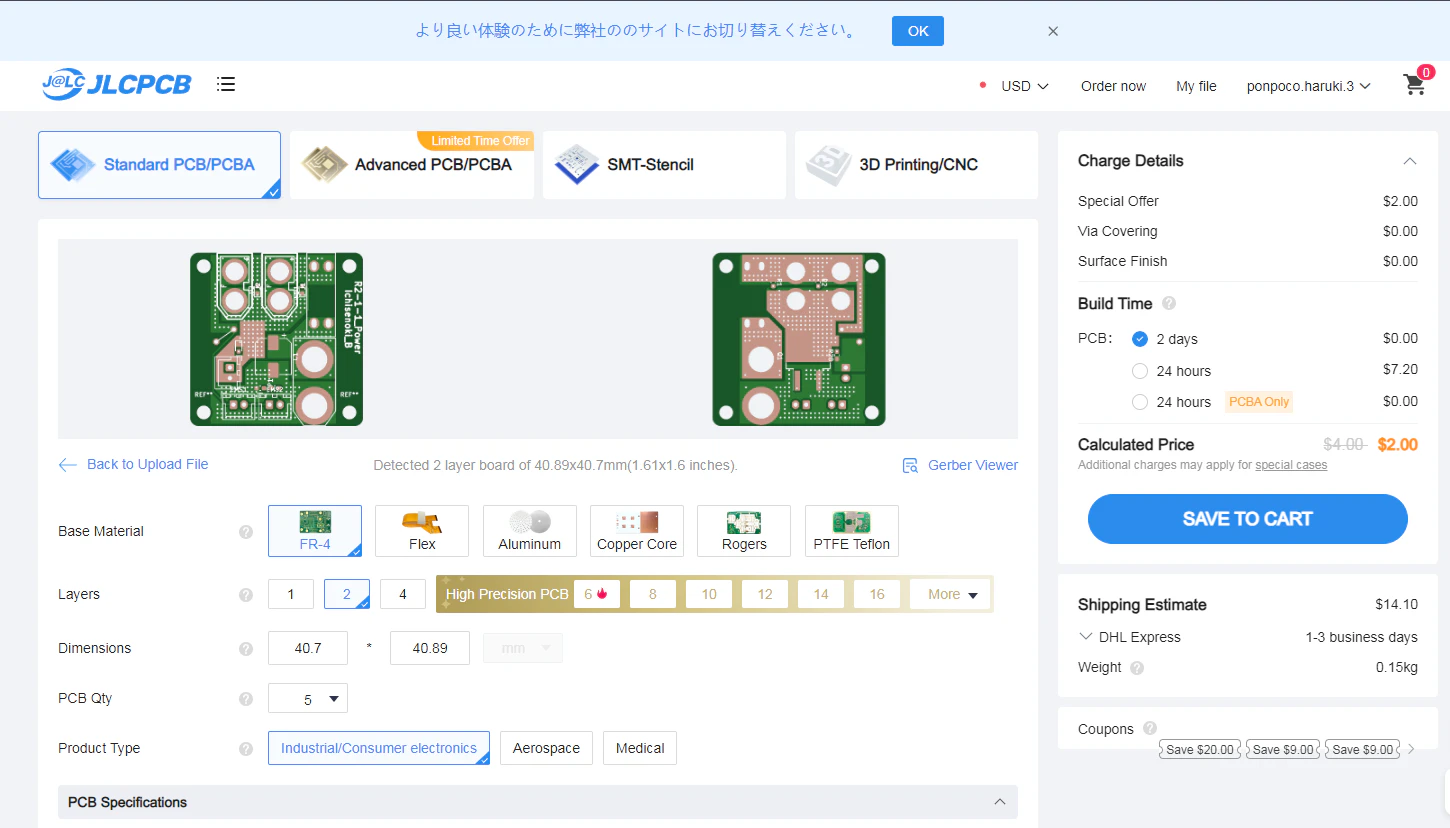Open the ponpoco.haruki.3 account menu
This screenshot has height=828, width=1450.
[1308, 86]
